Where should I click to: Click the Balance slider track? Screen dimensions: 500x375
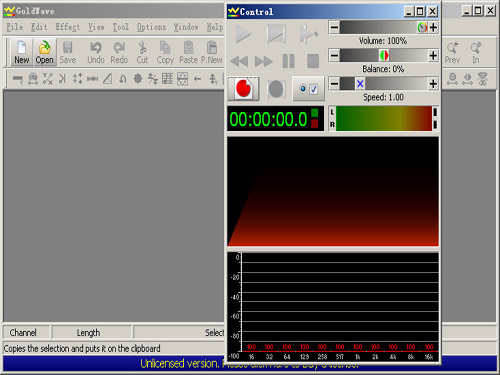click(384, 56)
